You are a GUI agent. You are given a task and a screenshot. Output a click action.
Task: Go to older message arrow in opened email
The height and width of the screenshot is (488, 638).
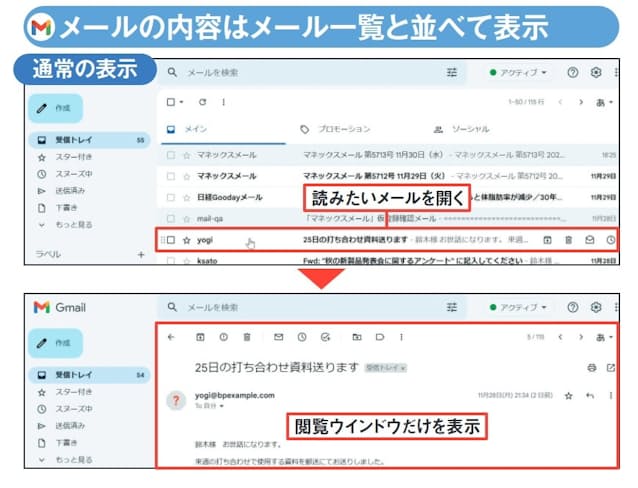pos(581,337)
